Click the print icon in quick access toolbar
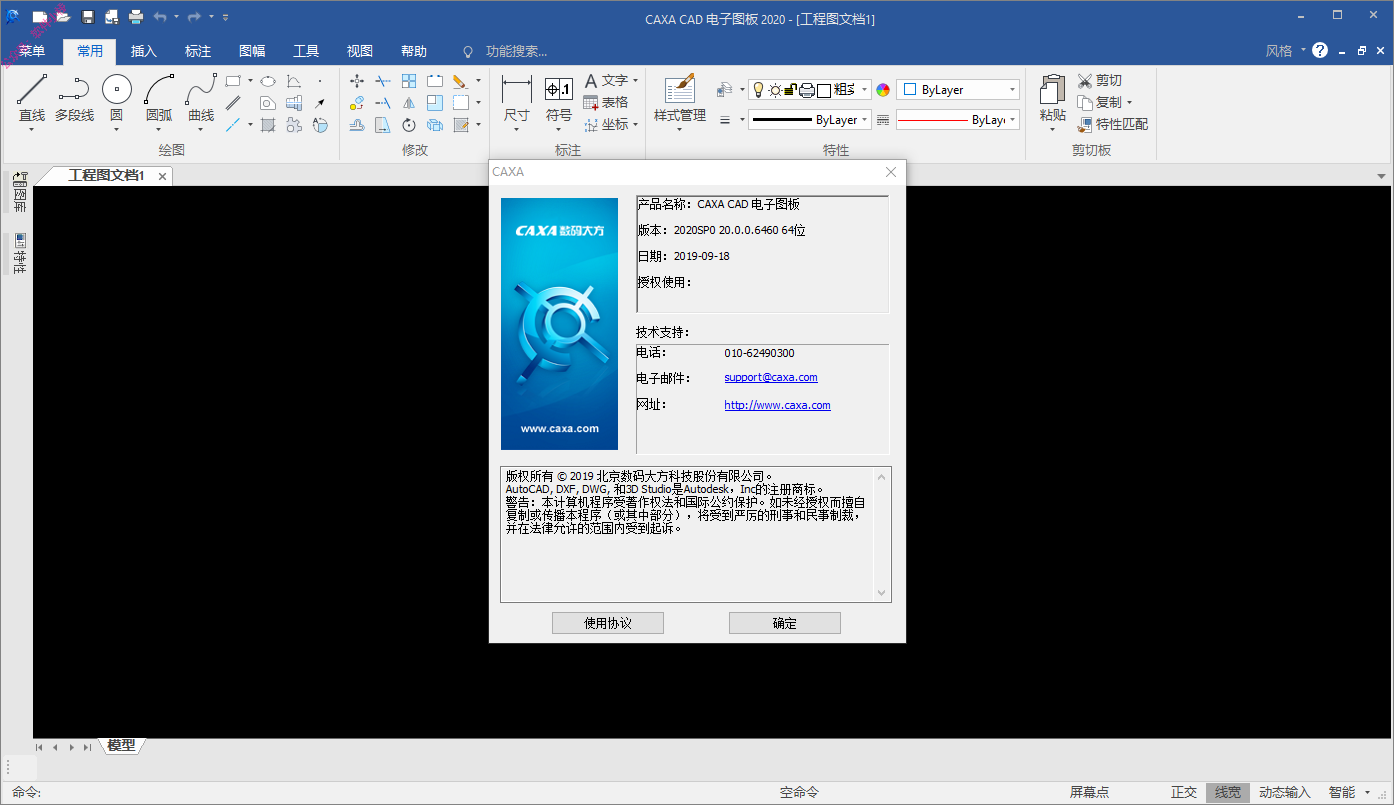Viewport: 1394px width, 805px height. point(136,17)
